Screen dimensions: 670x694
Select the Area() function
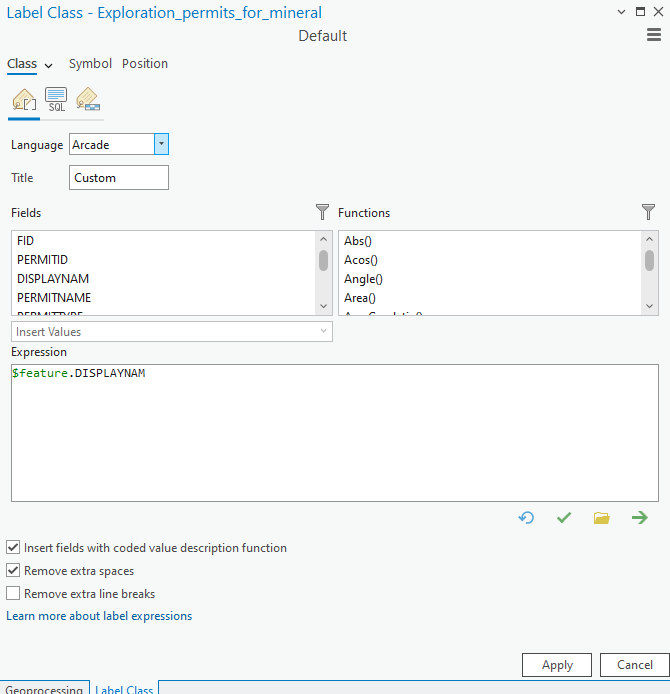point(360,298)
